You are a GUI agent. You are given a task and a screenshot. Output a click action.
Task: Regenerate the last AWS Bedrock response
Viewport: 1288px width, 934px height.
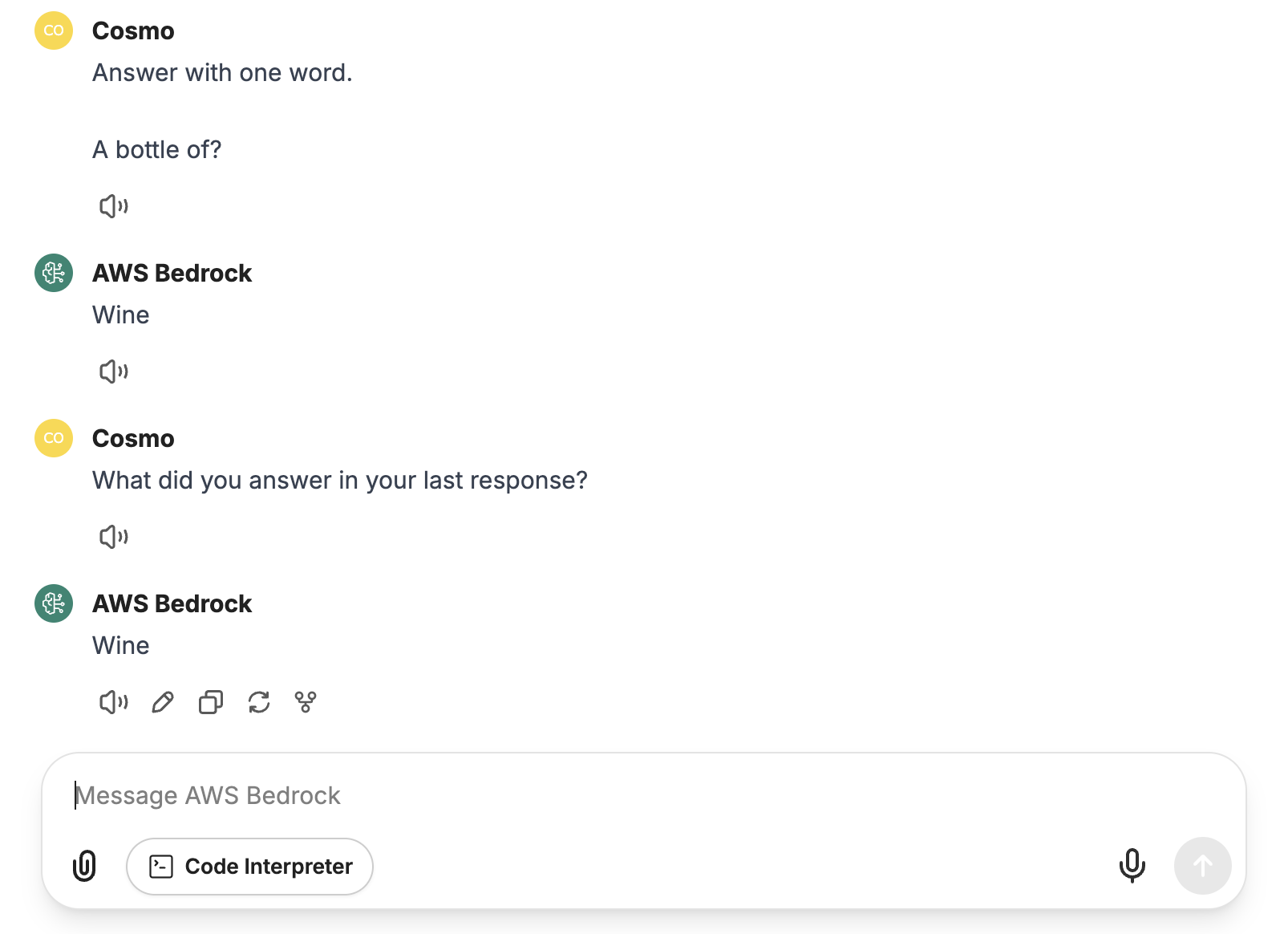(259, 702)
